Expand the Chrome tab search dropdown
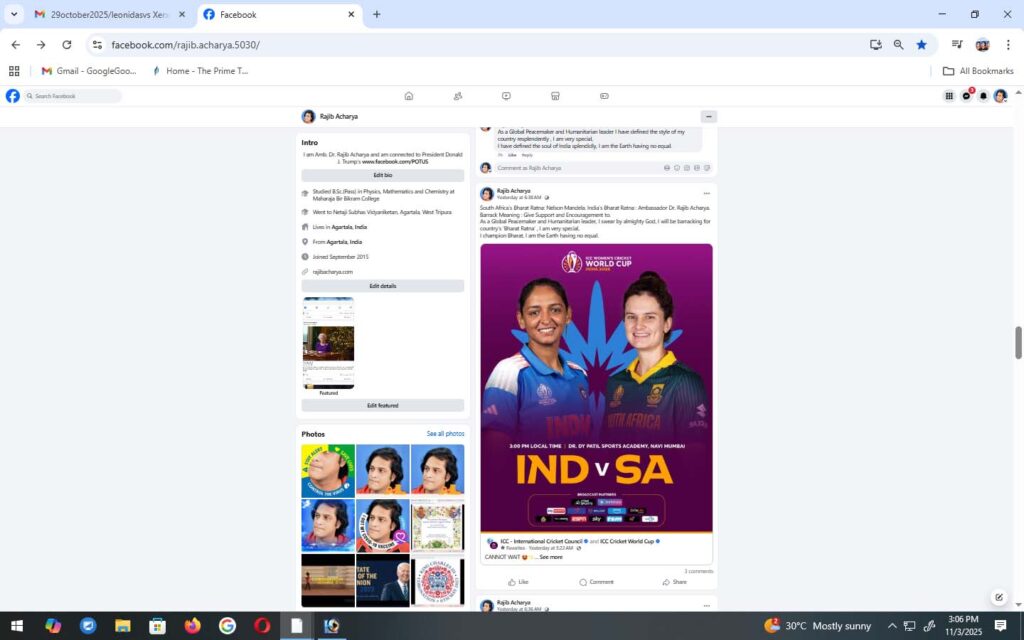Image resolution: width=1024 pixels, height=640 pixels. coord(14,14)
